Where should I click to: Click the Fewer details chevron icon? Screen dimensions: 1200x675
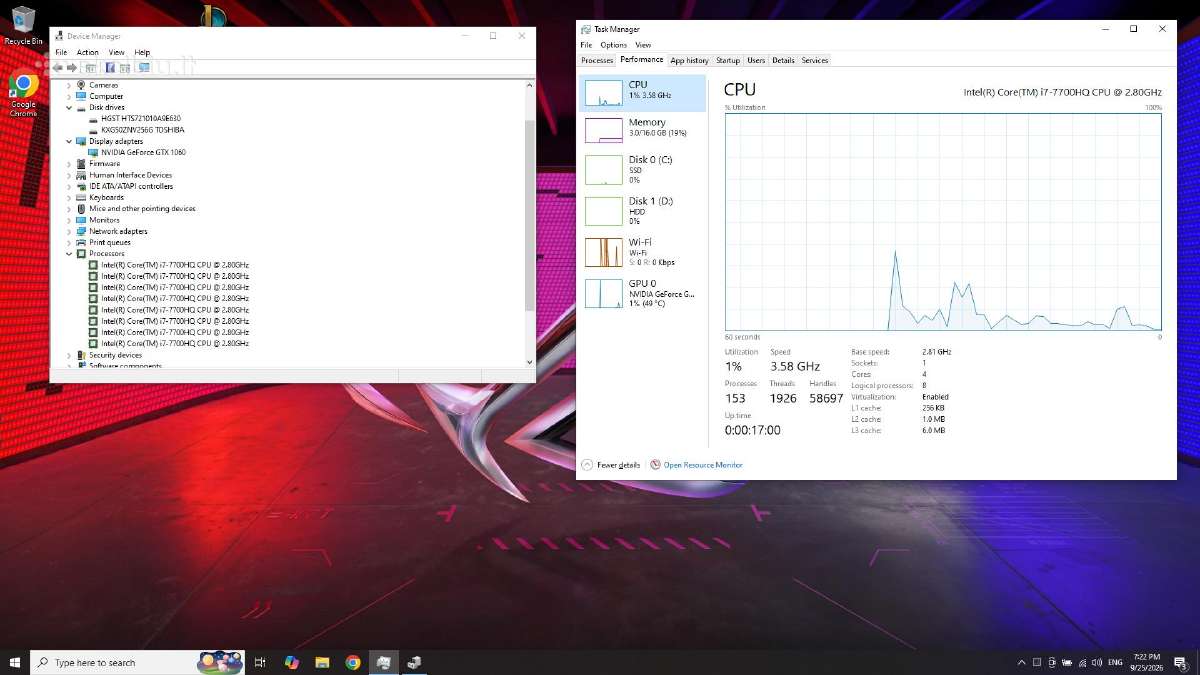click(x=587, y=465)
